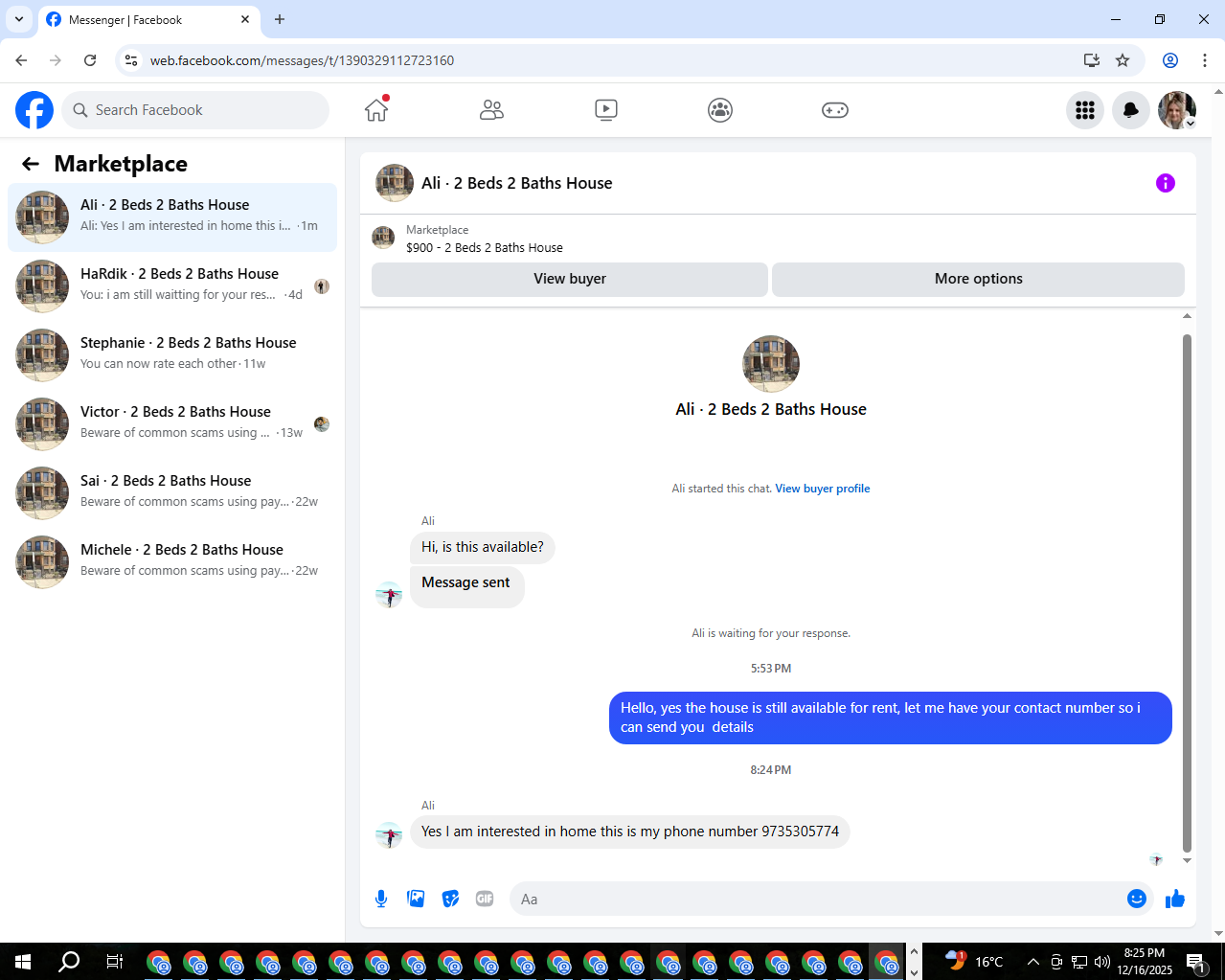This screenshot has width=1225, height=980.
Task: Click the View buyer button
Action: (570, 279)
